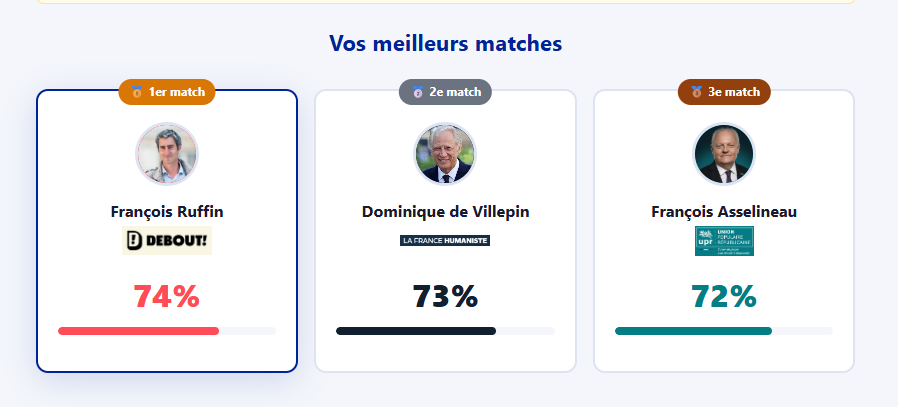Select the 2e match badge
This screenshot has height=407, width=898.
(446, 92)
